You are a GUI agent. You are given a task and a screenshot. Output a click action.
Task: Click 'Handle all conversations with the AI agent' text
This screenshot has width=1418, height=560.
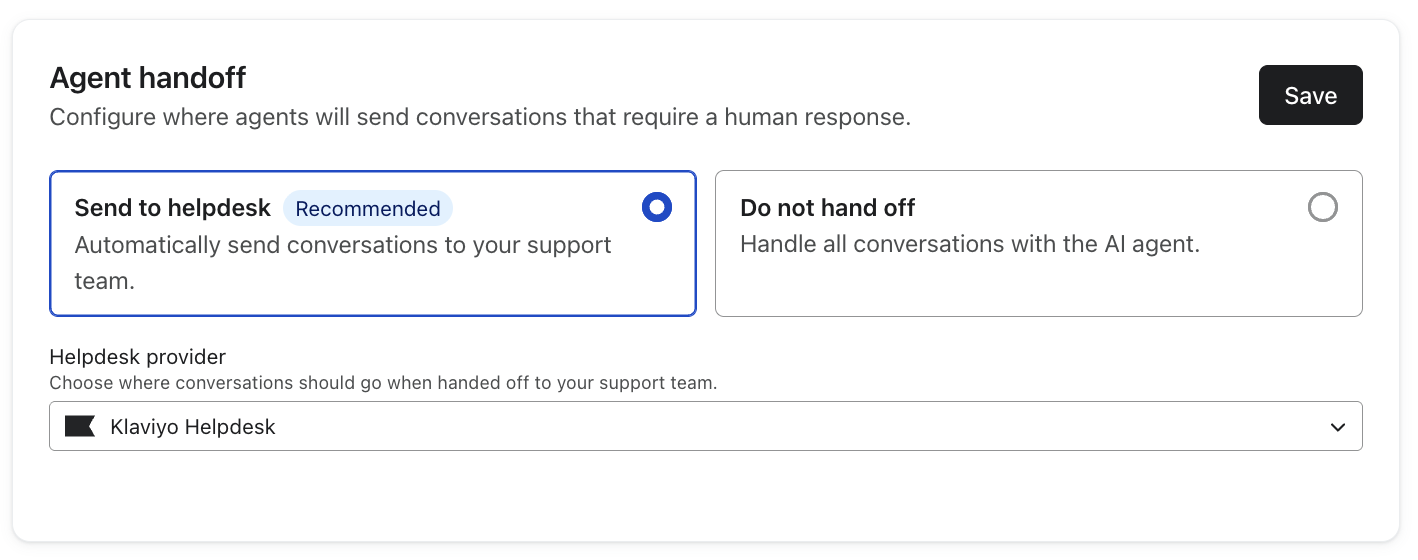click(969, 244)
